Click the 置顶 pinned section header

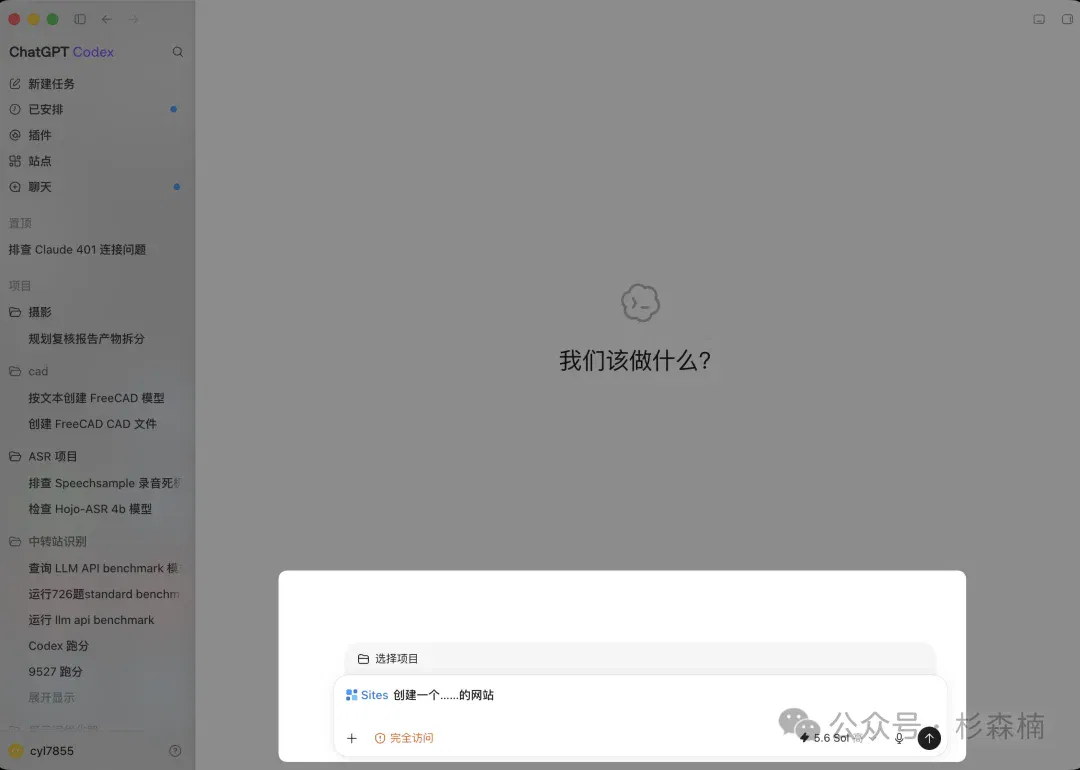click(x=20, y=223)
